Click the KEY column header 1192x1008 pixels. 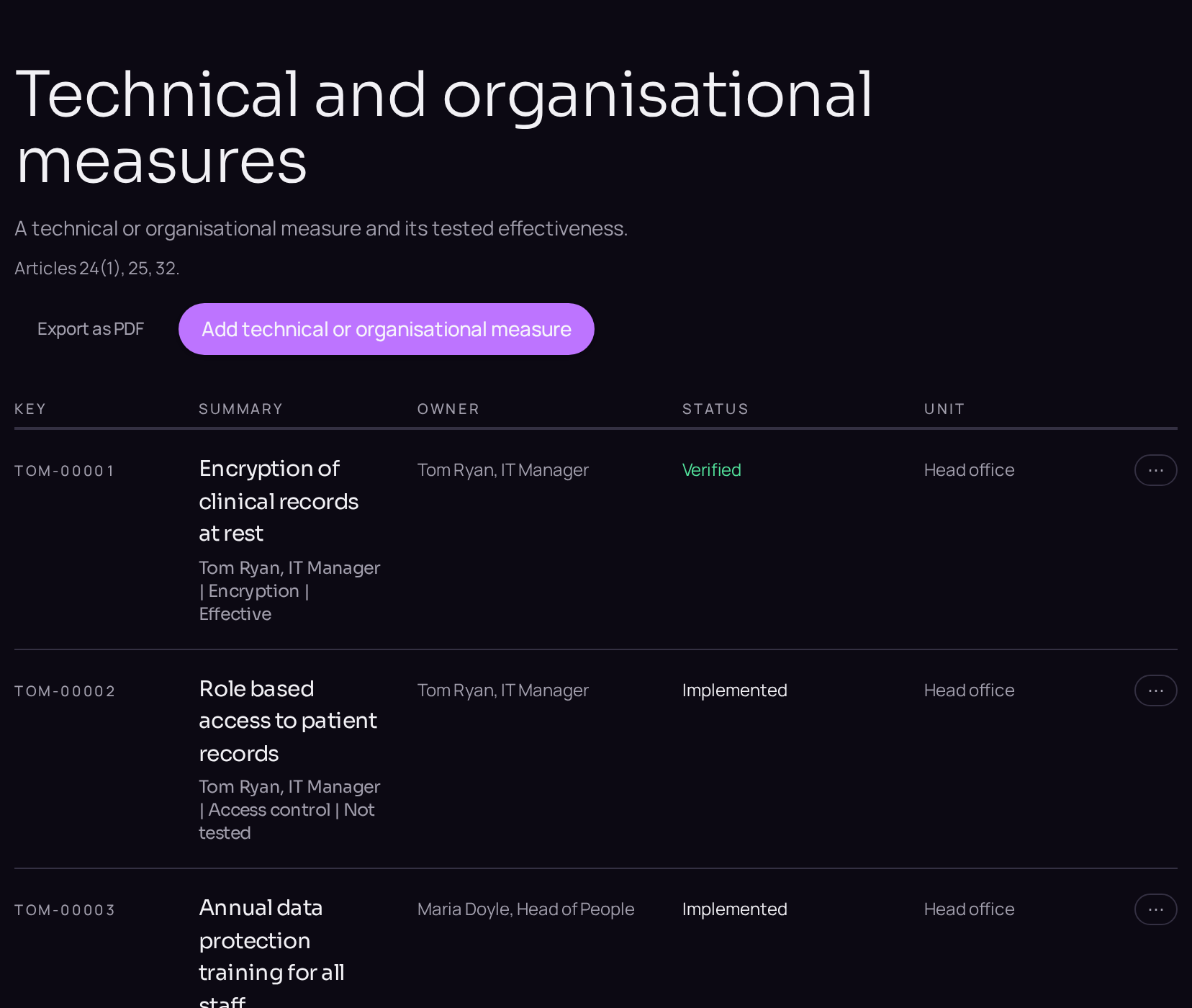30,409
